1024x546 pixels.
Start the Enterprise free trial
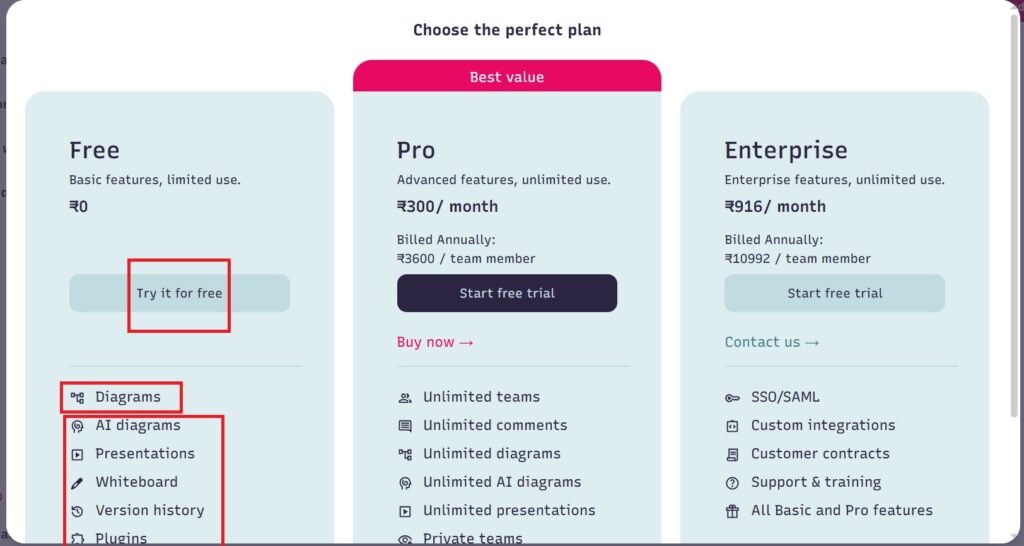[834, 293]
